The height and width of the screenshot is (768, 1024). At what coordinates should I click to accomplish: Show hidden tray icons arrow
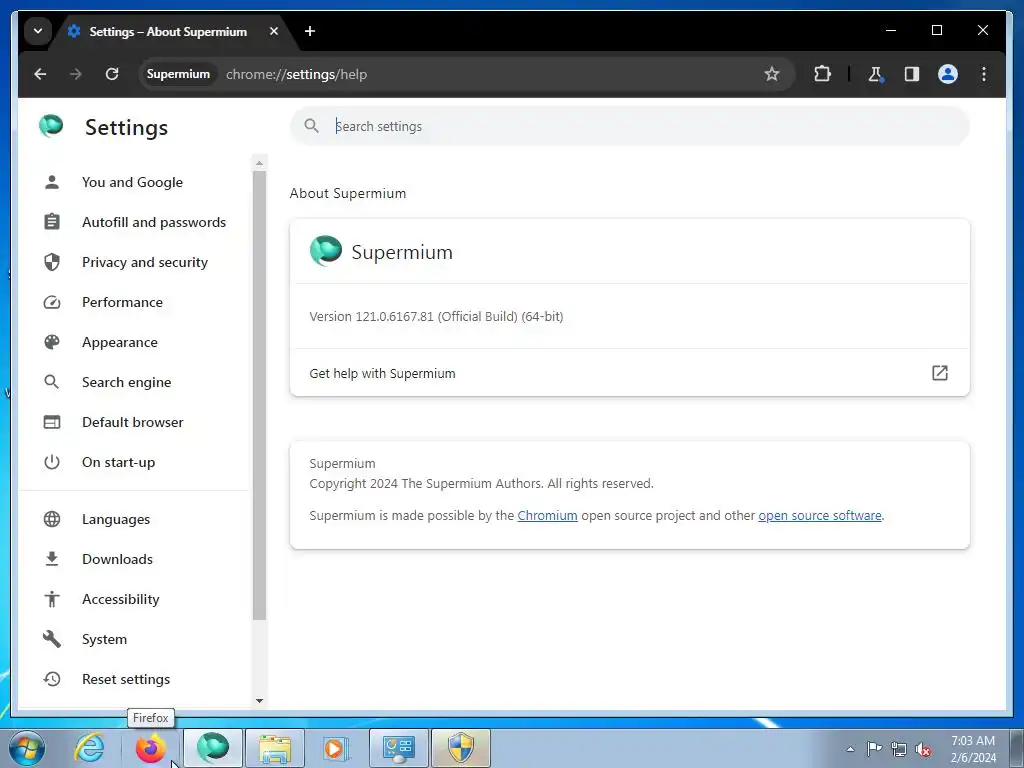tap(850, 749)
